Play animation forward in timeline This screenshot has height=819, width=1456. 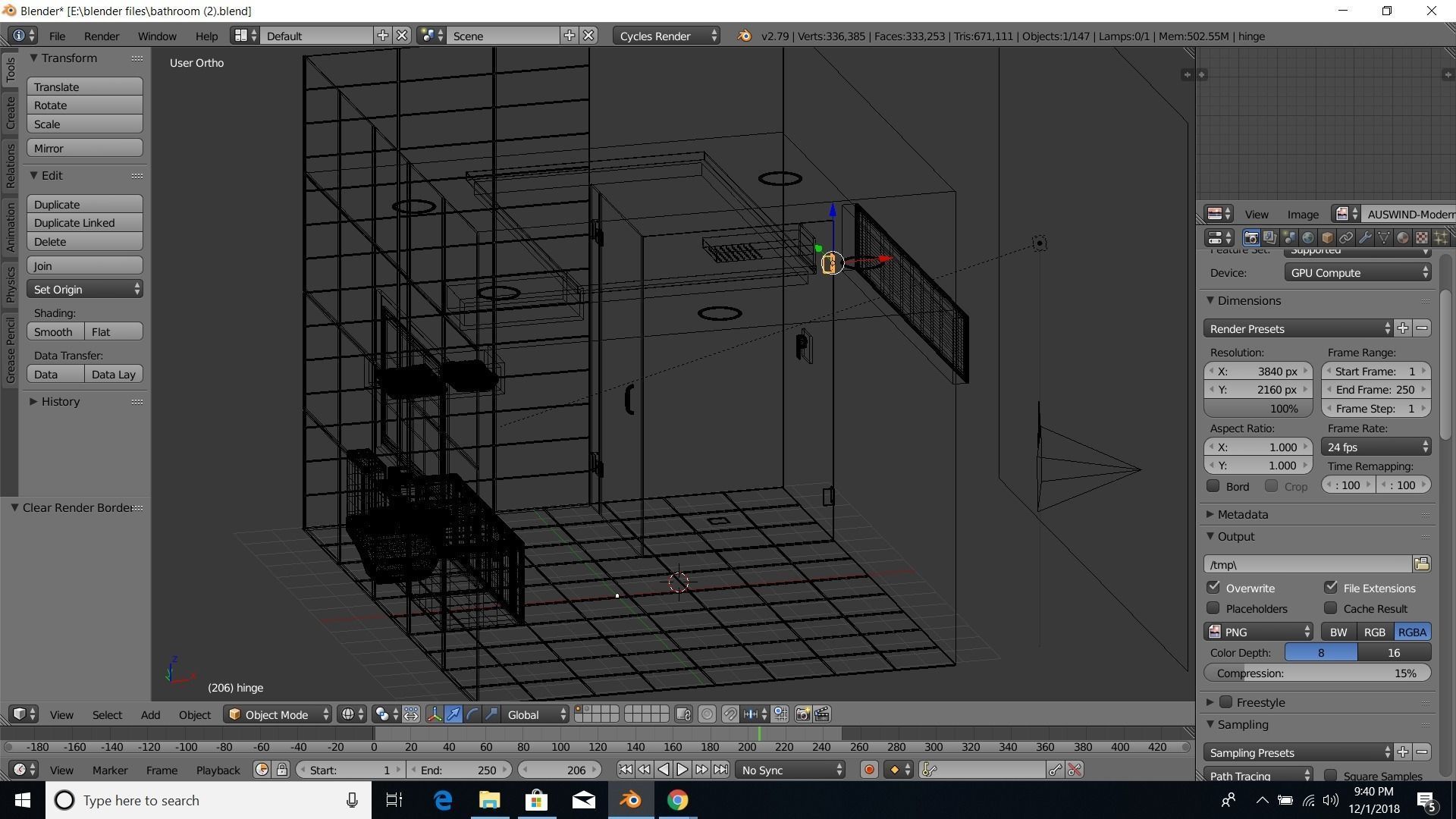click(682, 770)
